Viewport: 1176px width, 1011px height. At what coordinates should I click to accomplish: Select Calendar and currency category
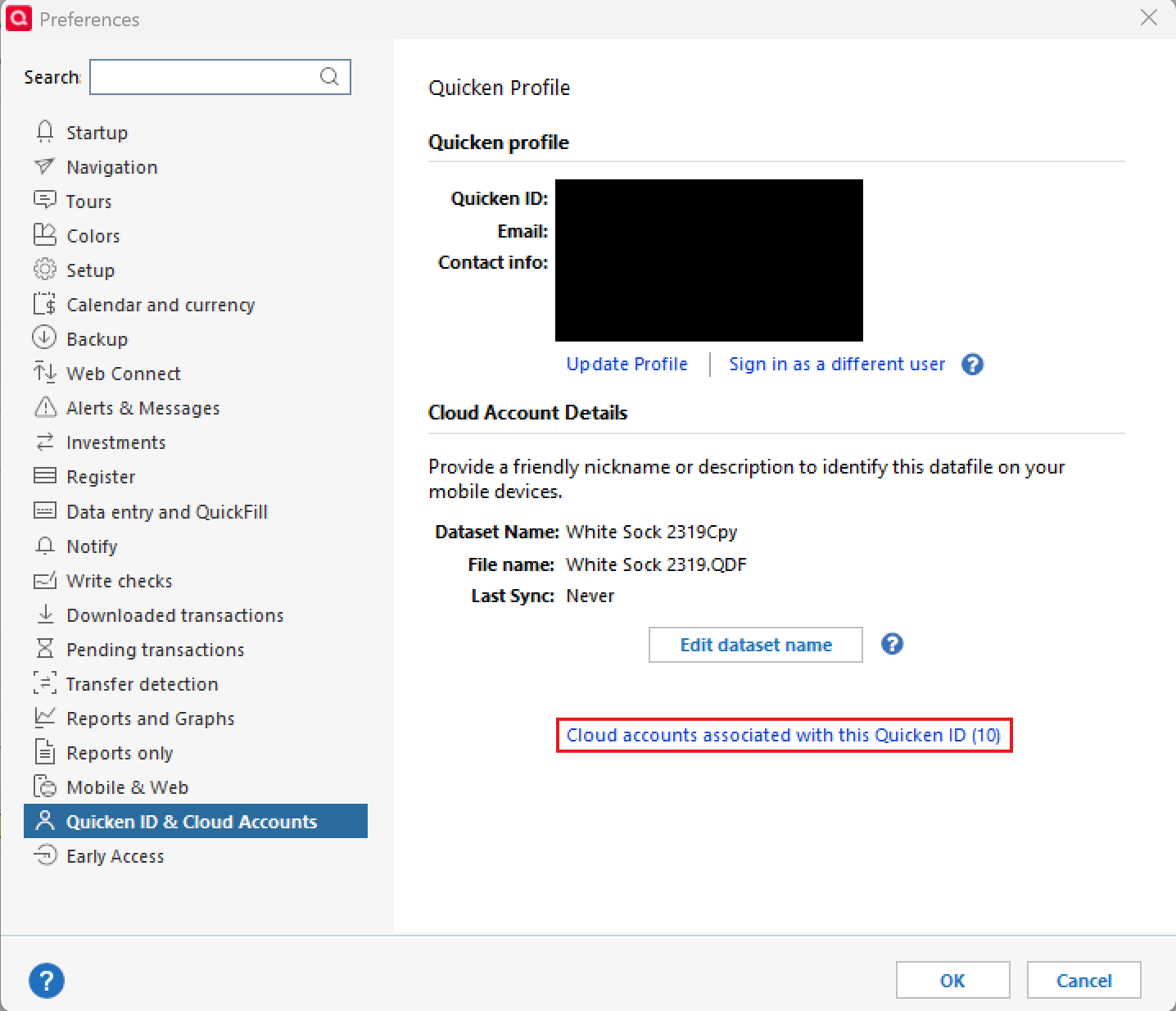click(x=161, y=305)
